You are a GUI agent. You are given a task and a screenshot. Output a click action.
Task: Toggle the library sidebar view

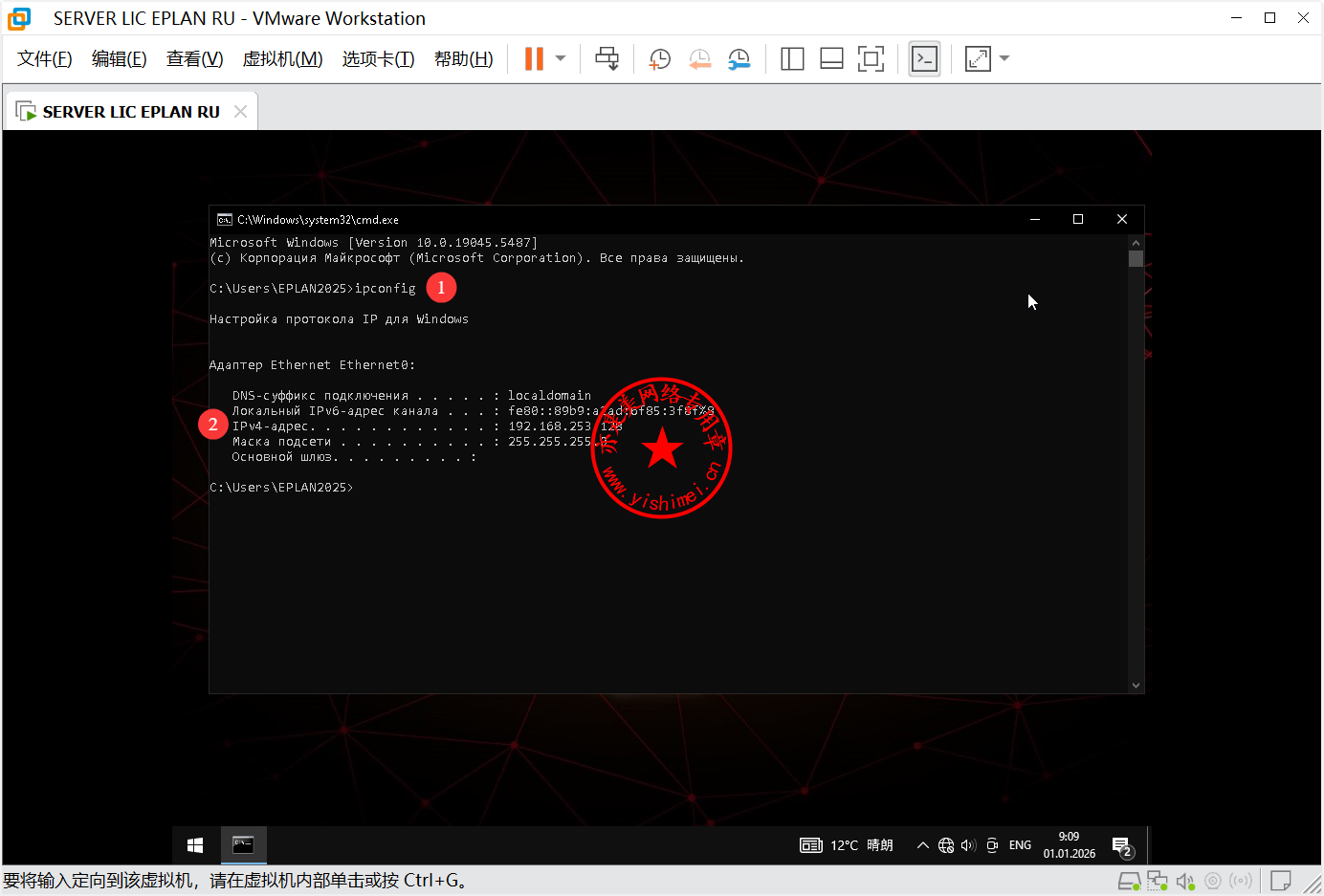pyautogui.click(x=792, y=59)
